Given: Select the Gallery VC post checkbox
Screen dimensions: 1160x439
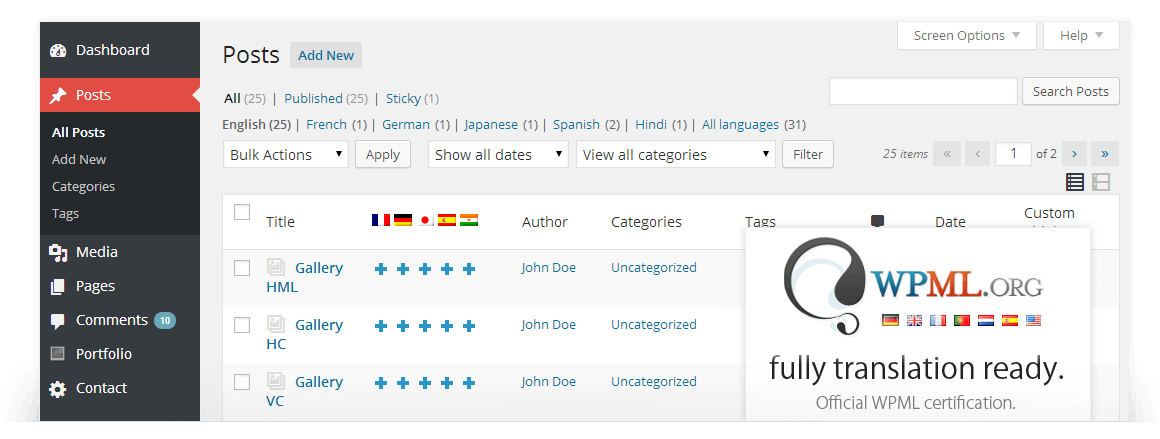Looking at the screenshot, I should pyautogui.click(x=242, y=382).
